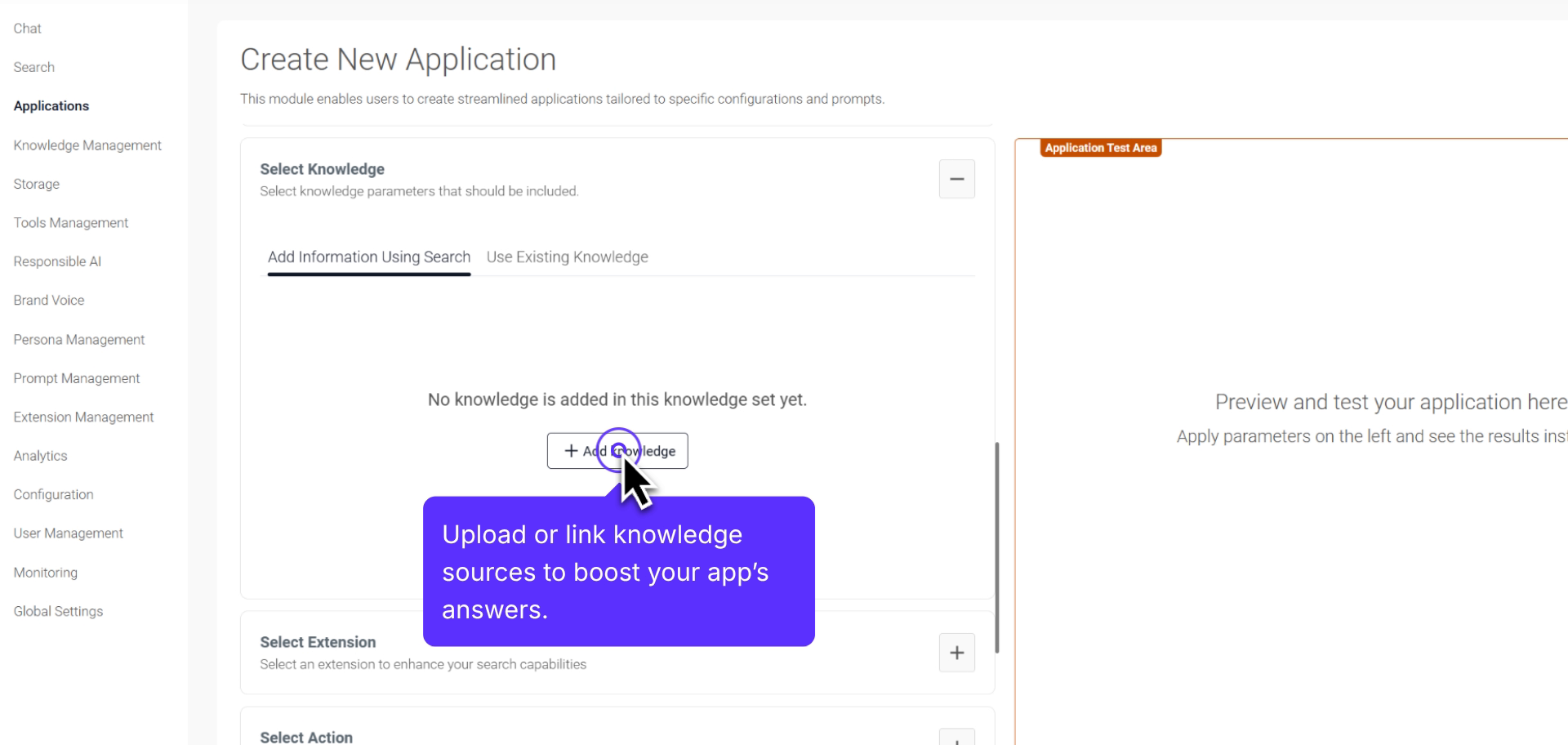Click the Add Knowledge button
Screen dimensions: 1568x745
coord(617,450)
